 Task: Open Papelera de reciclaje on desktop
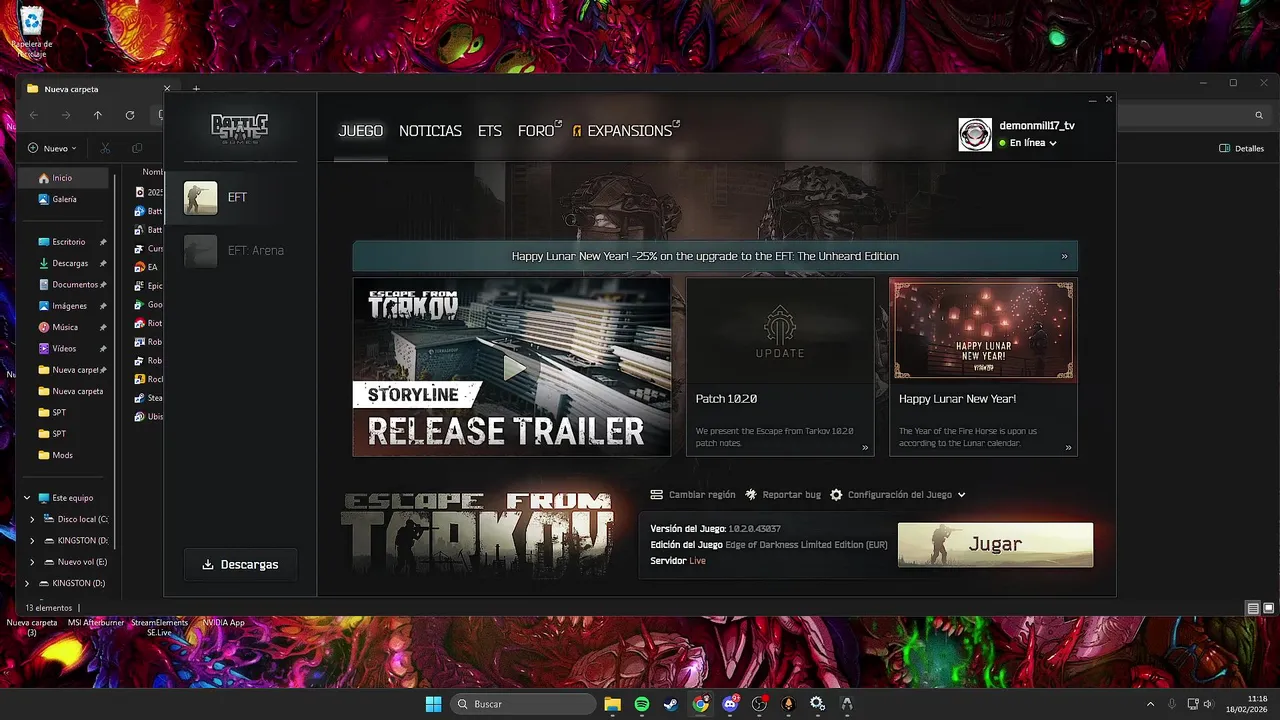coord(32,30)
